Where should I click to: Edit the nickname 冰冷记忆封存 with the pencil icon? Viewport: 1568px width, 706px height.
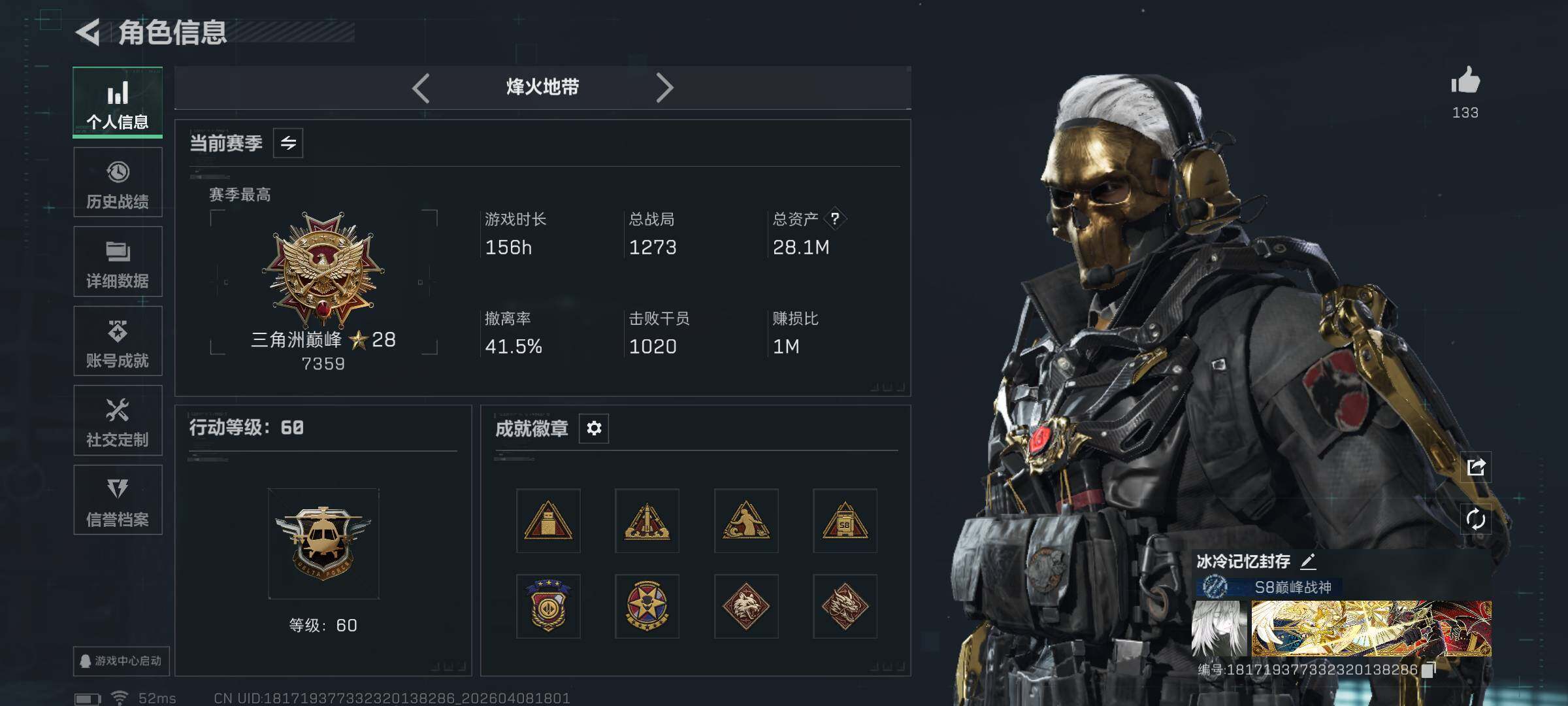point(1309,562)
